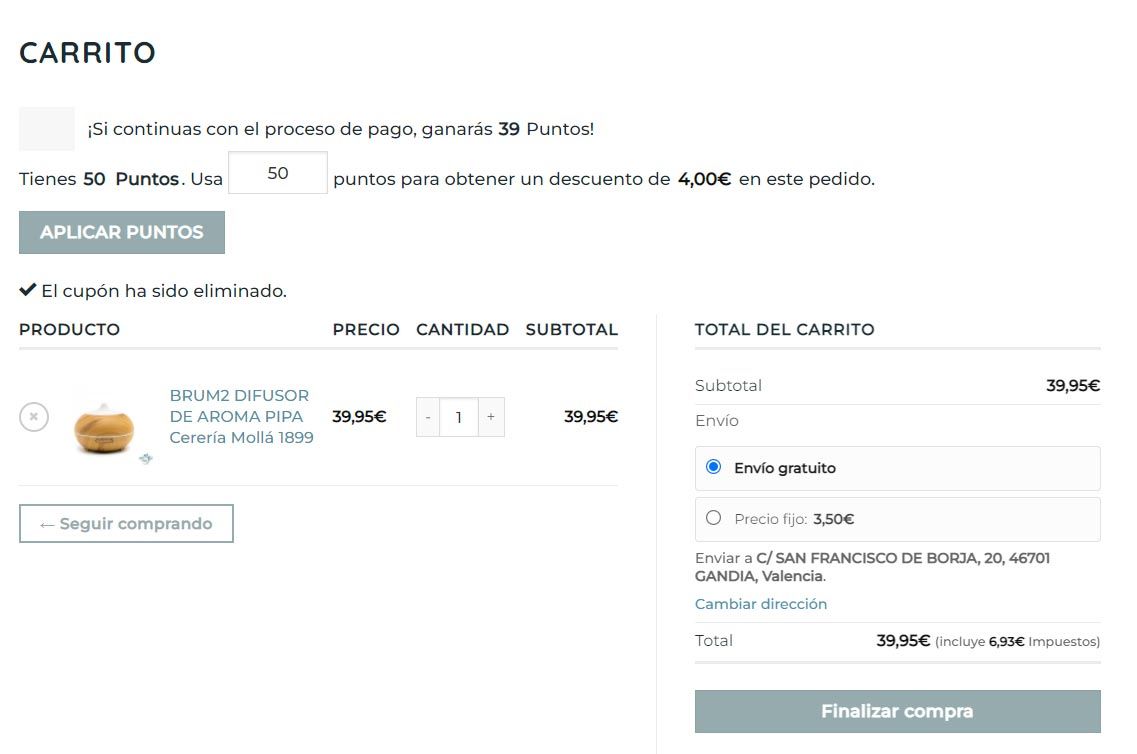Choose the Precio fijo 3,50€ shipping
The width and height of the screenshot is (1137, 754).
tap(713, 518)
